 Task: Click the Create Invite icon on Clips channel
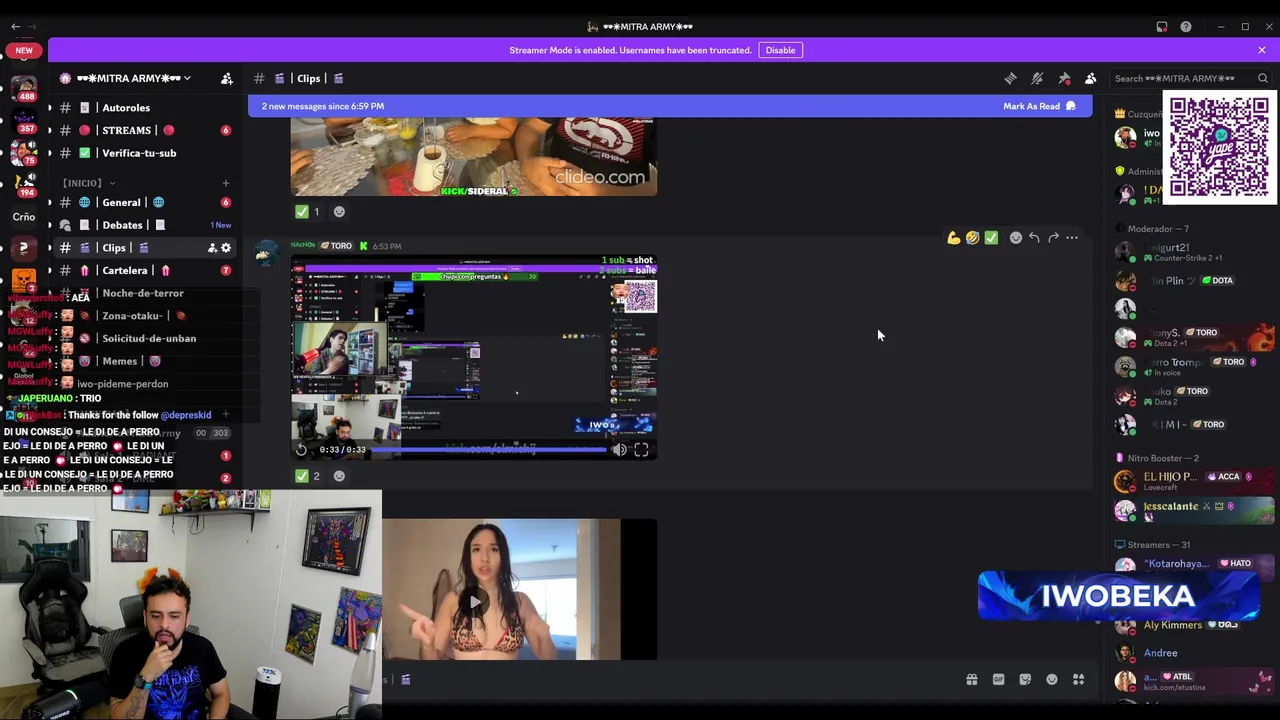(x=212, y=248)
